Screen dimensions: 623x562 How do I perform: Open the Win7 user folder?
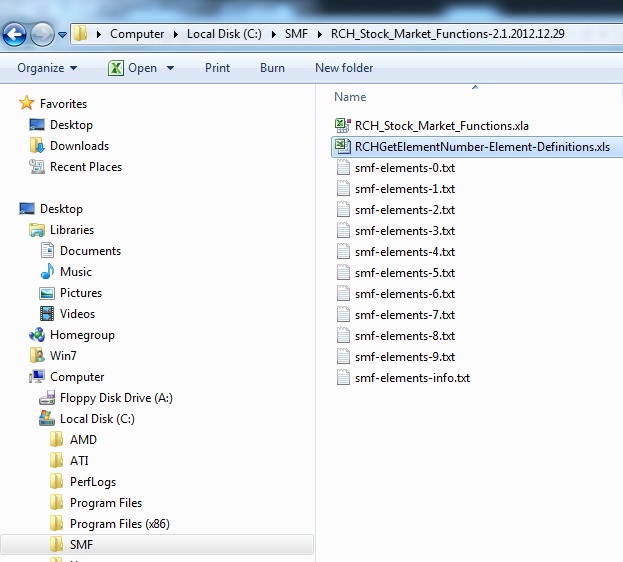[63, 356]
